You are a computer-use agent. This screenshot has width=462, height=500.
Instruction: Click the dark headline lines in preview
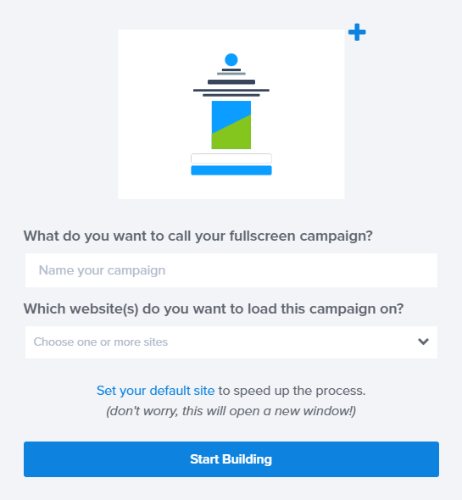click(231, 93)
